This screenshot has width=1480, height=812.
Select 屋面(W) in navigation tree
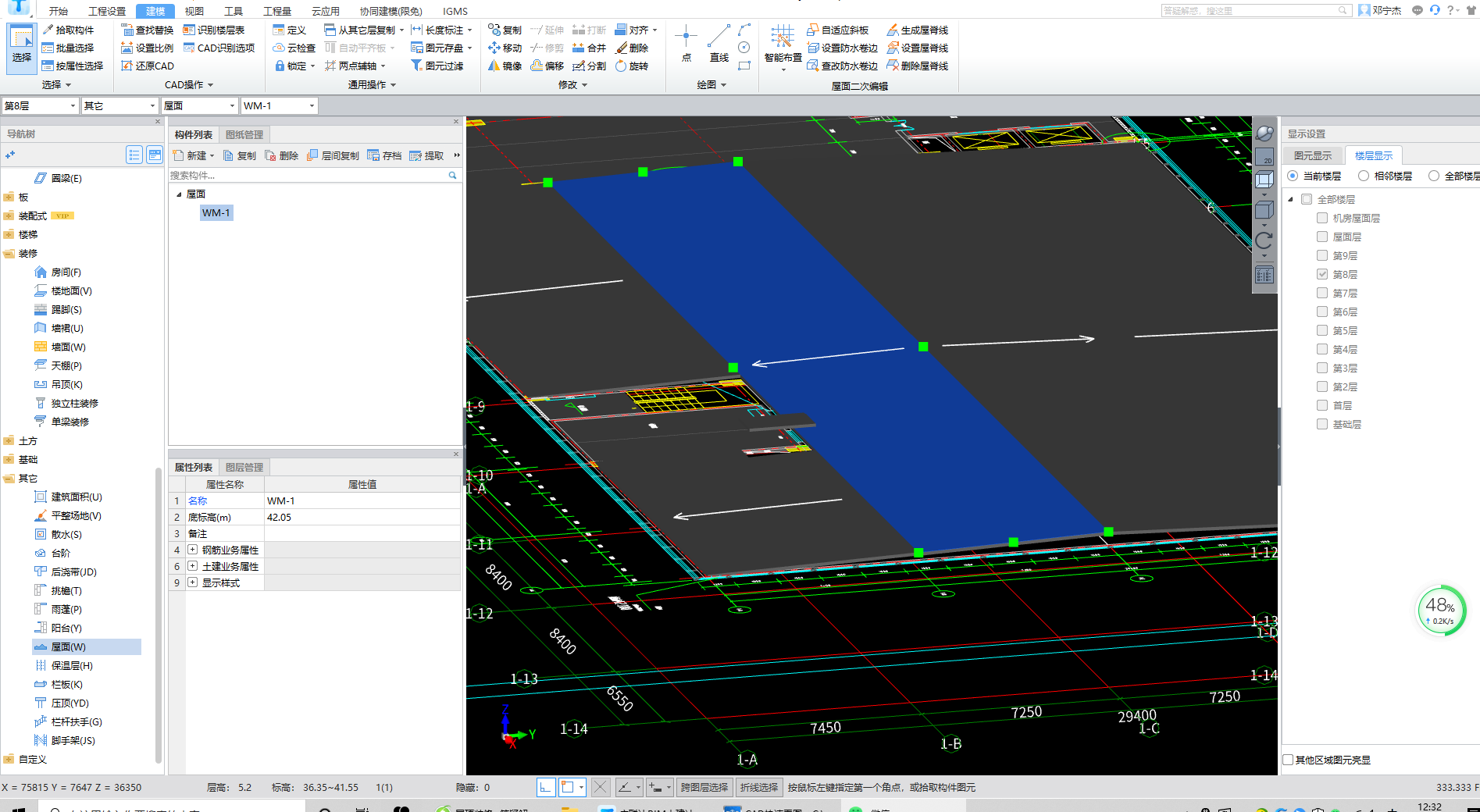click(x=86, y=646)
